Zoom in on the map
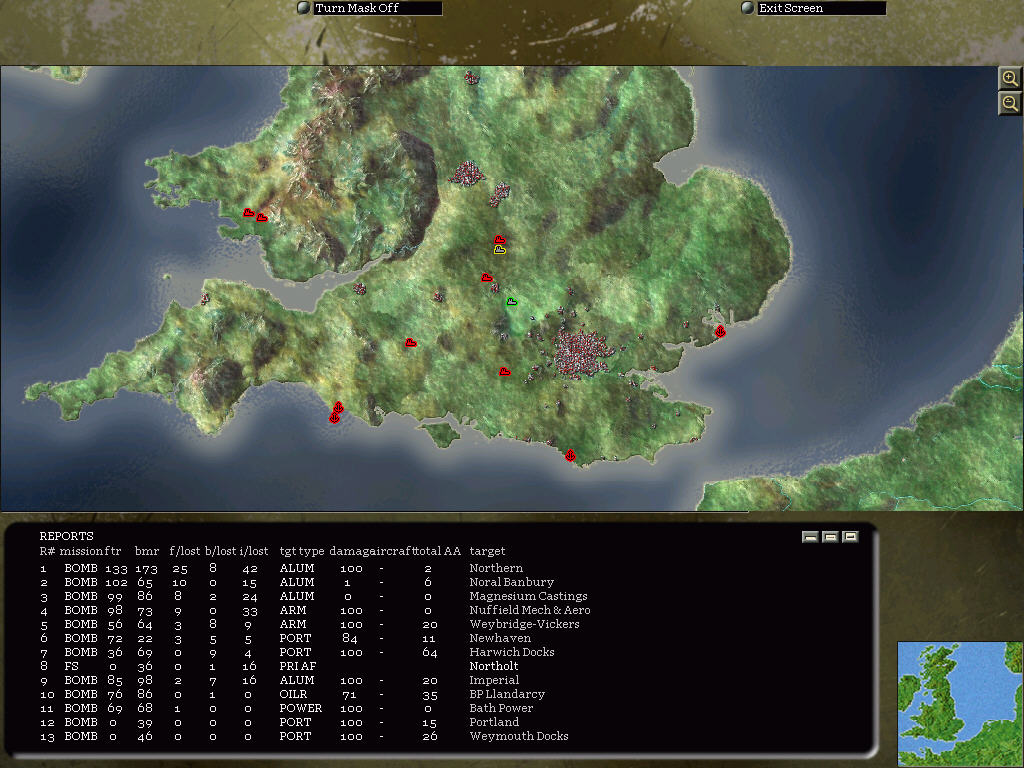Screen dimensions: 1024x768 point(1009,77)
